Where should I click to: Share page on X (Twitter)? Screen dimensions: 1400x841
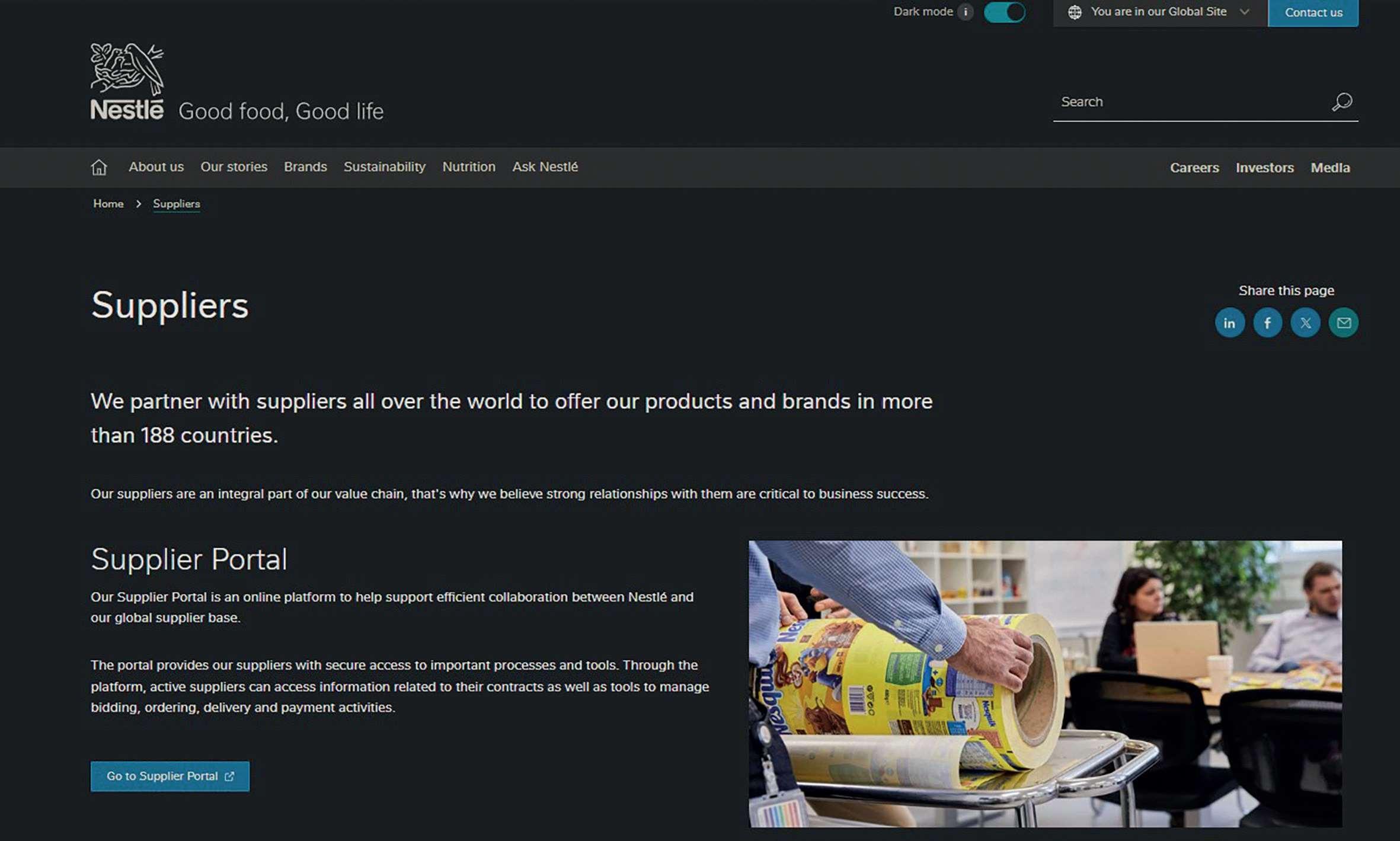point(1305,323)
